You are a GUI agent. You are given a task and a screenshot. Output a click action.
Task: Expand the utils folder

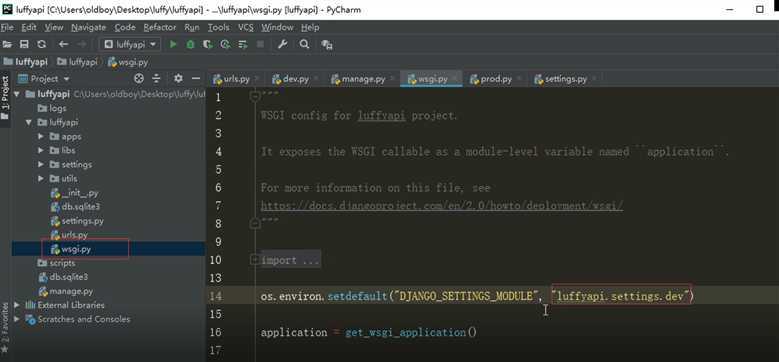pos(41,178)
